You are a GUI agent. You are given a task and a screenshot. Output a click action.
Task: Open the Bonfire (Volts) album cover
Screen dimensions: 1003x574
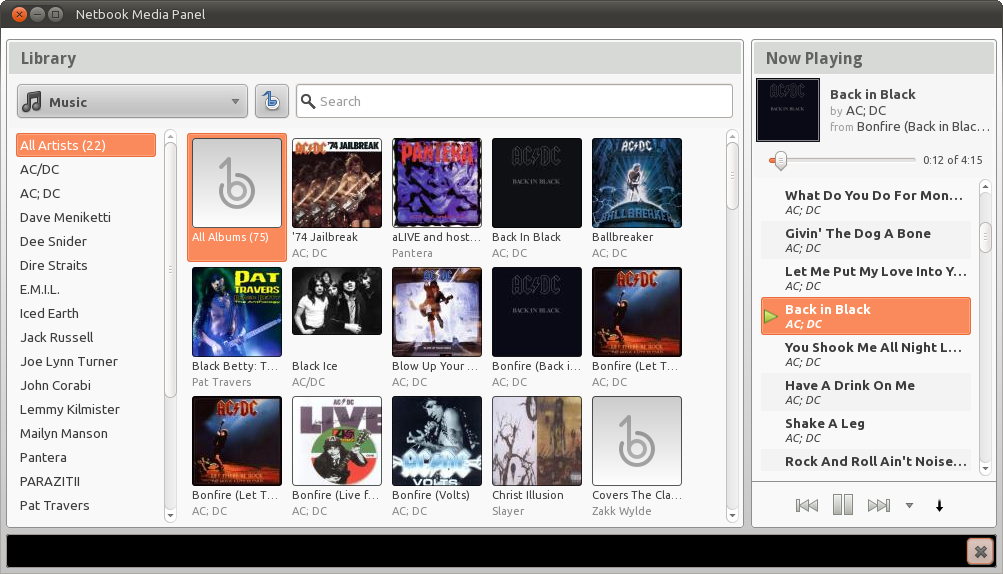437,441
